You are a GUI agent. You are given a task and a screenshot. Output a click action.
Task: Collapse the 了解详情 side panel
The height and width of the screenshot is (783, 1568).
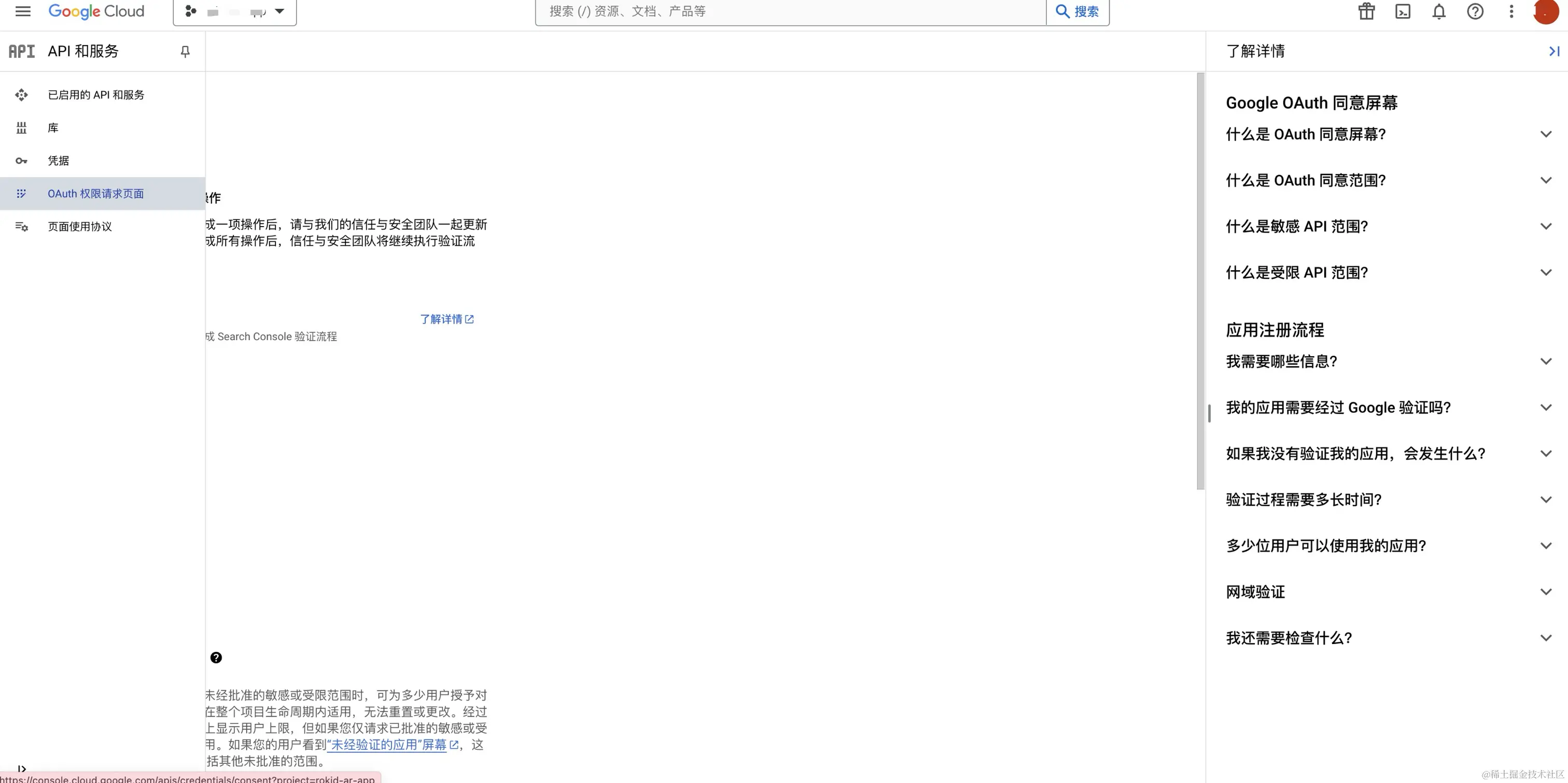click(x=1553, y=51)
